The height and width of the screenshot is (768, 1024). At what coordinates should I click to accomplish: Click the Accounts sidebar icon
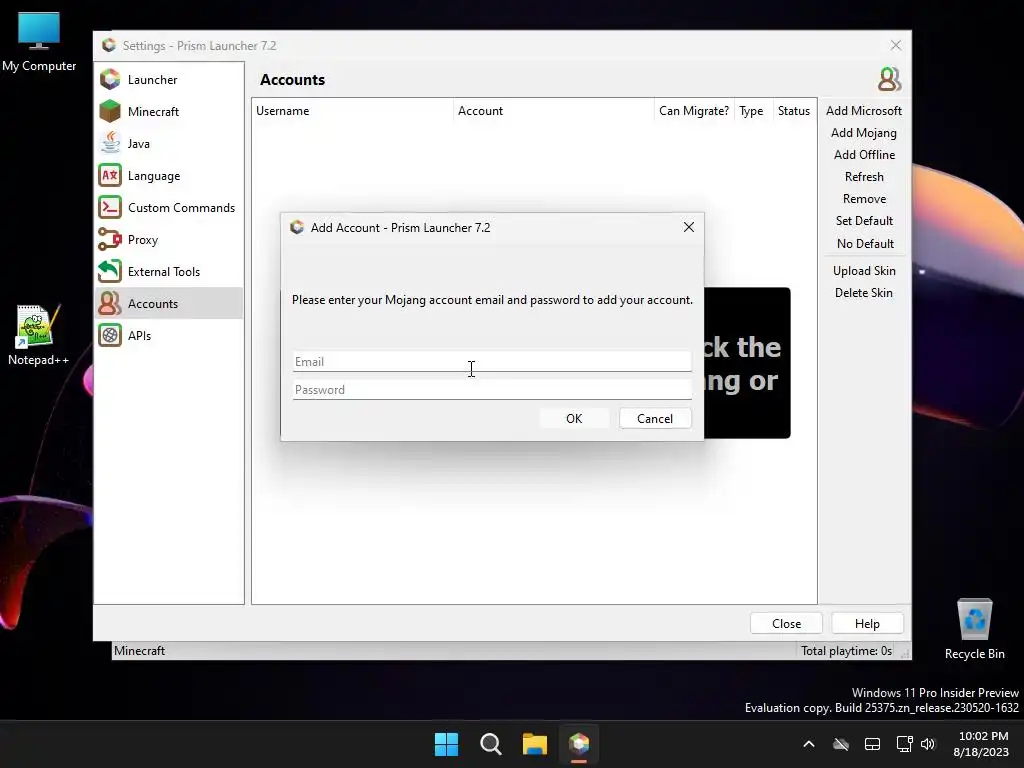[110, 303]
